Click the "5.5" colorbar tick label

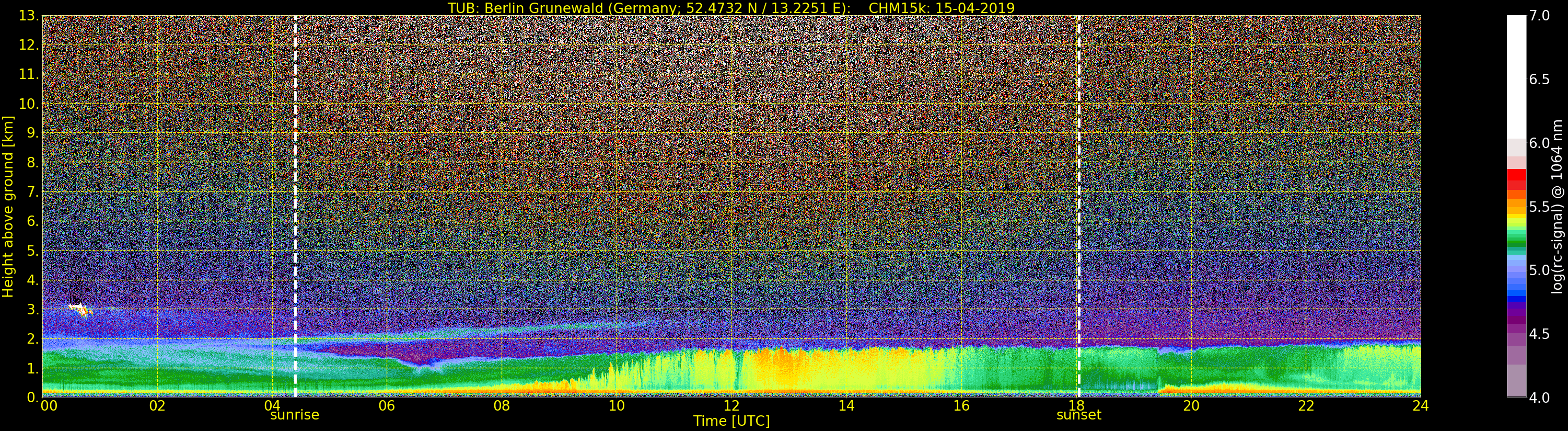(1539, 207)
